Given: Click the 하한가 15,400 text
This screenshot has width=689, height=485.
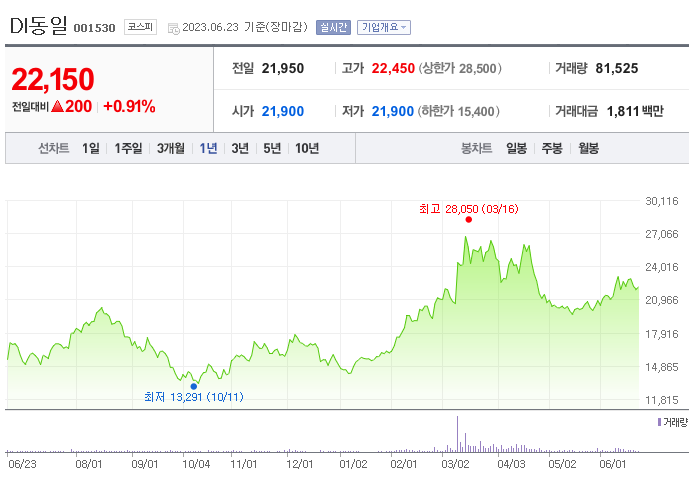Looking at the screenshot, I should pyautogui.click(x=459, y=112).
